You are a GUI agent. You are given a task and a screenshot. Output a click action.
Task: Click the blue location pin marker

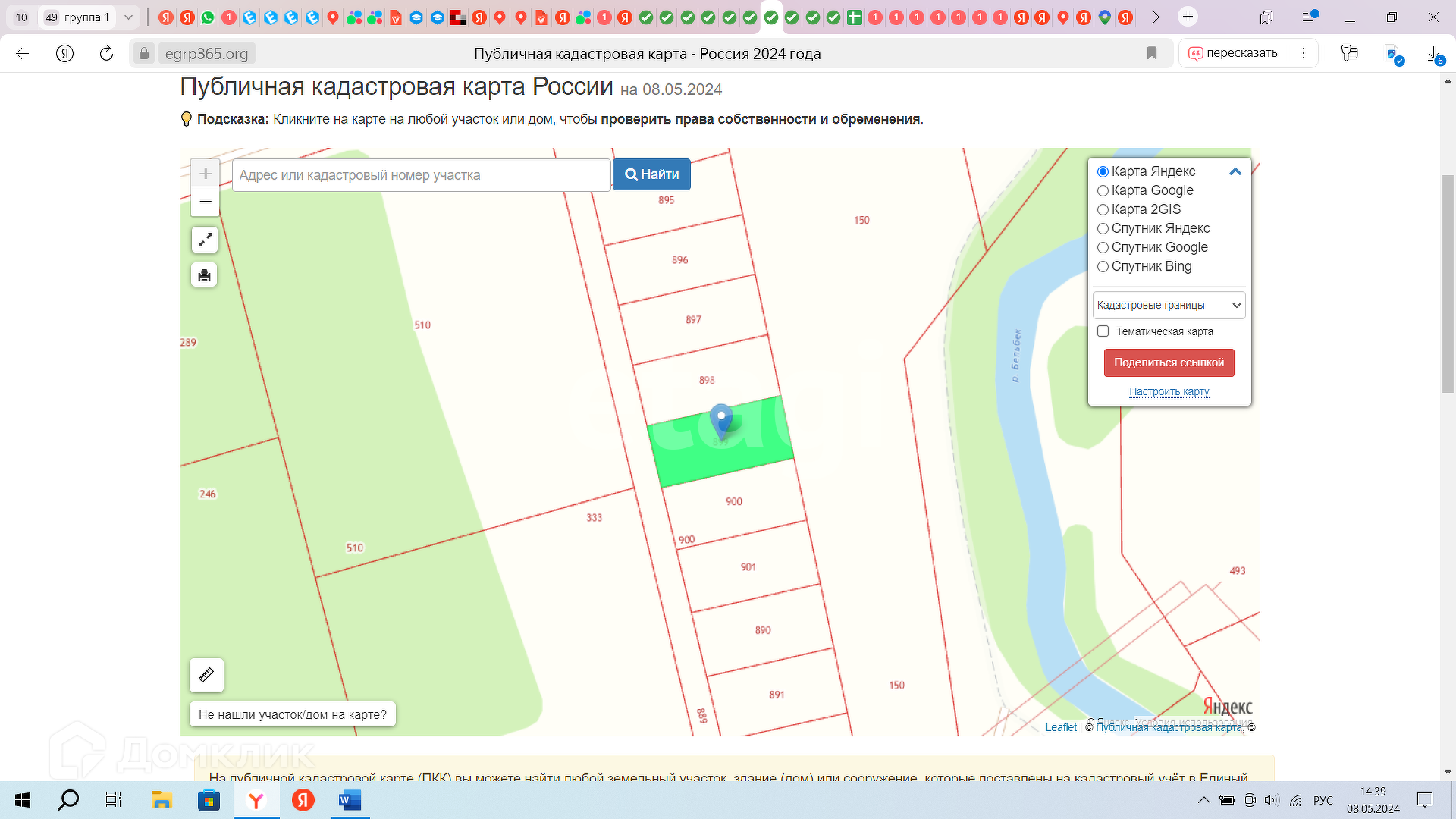tap(720, 419)
